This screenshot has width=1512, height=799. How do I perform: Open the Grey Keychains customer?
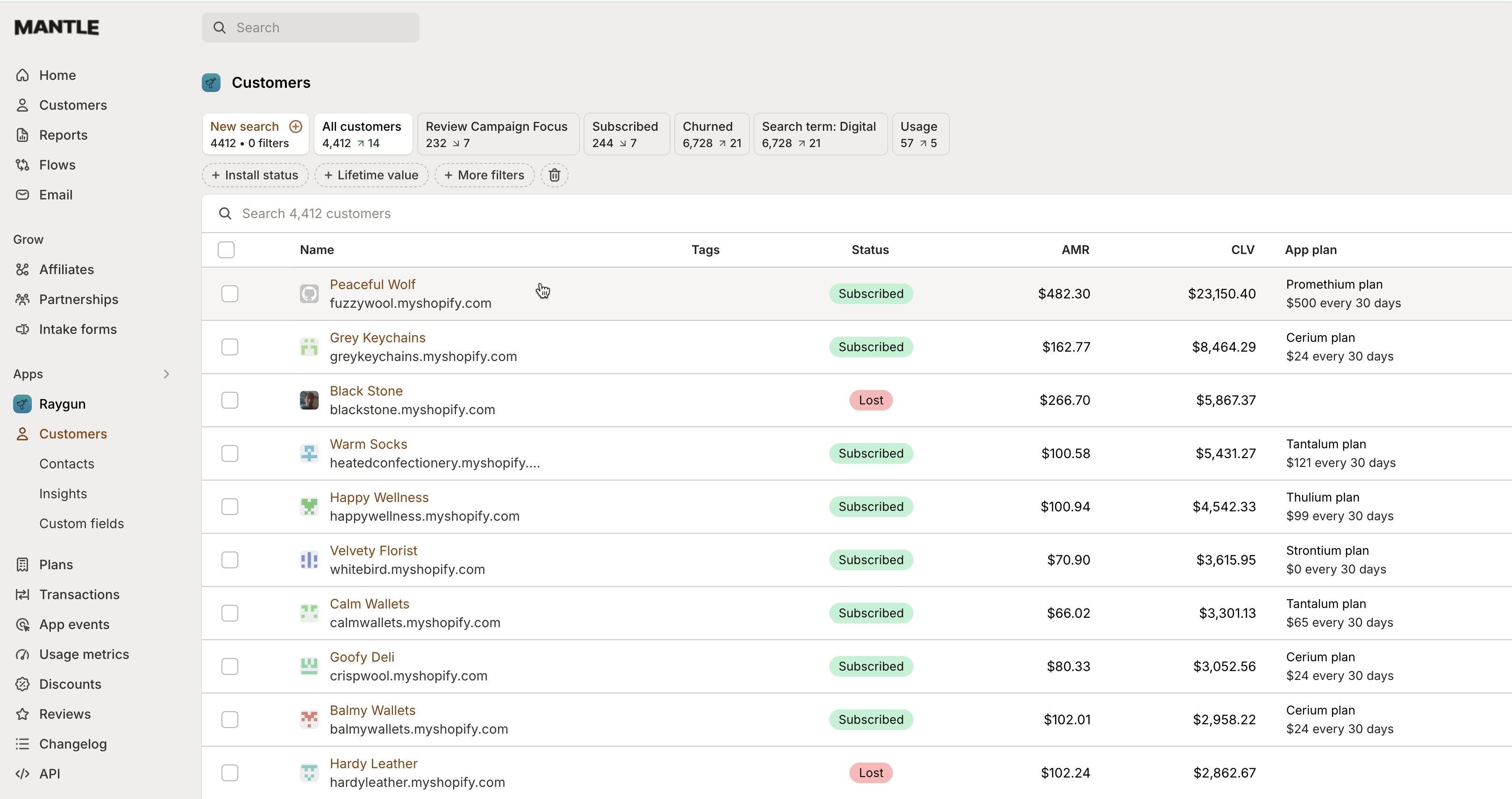coord(378,337)
